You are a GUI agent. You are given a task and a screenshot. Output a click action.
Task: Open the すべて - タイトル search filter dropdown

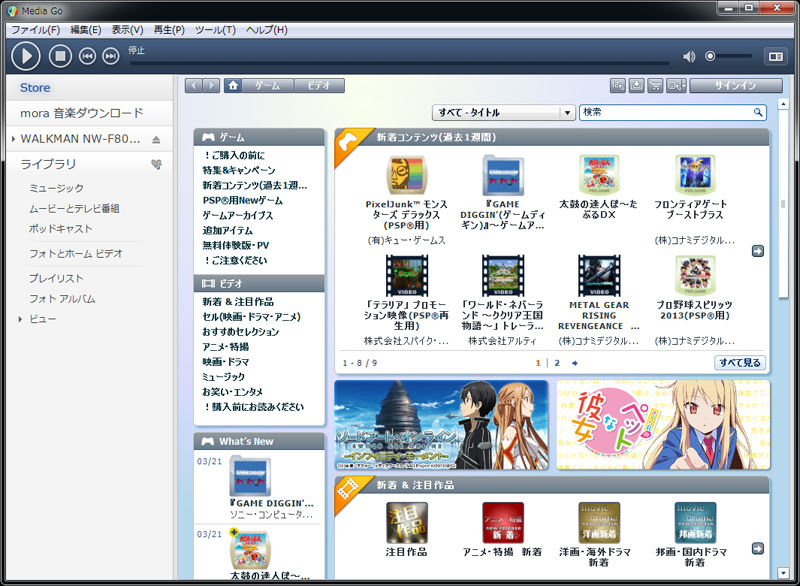[504, 112]
